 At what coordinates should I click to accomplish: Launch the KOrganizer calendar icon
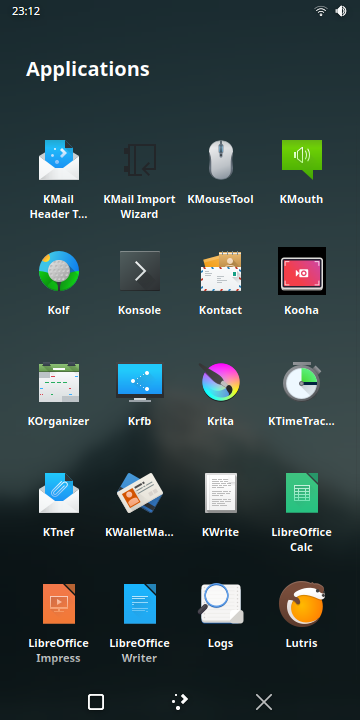59,382
